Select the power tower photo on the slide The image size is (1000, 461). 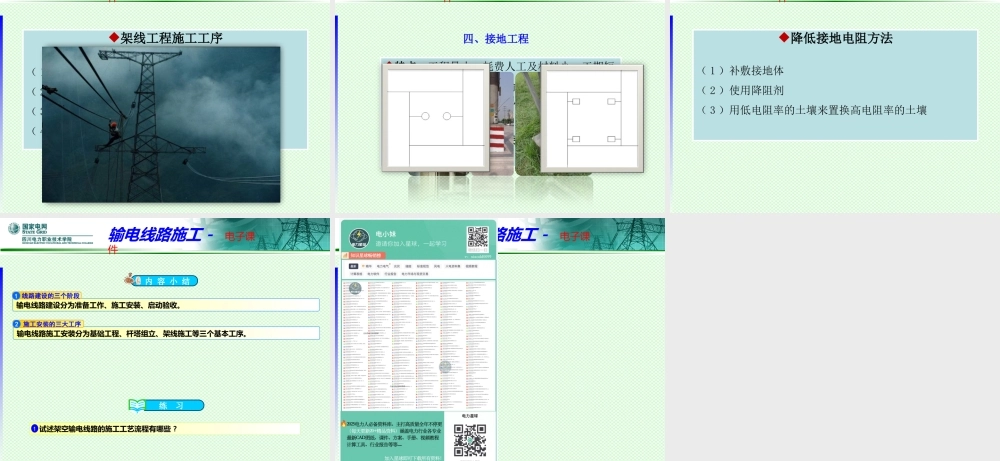tap(161, 124)
